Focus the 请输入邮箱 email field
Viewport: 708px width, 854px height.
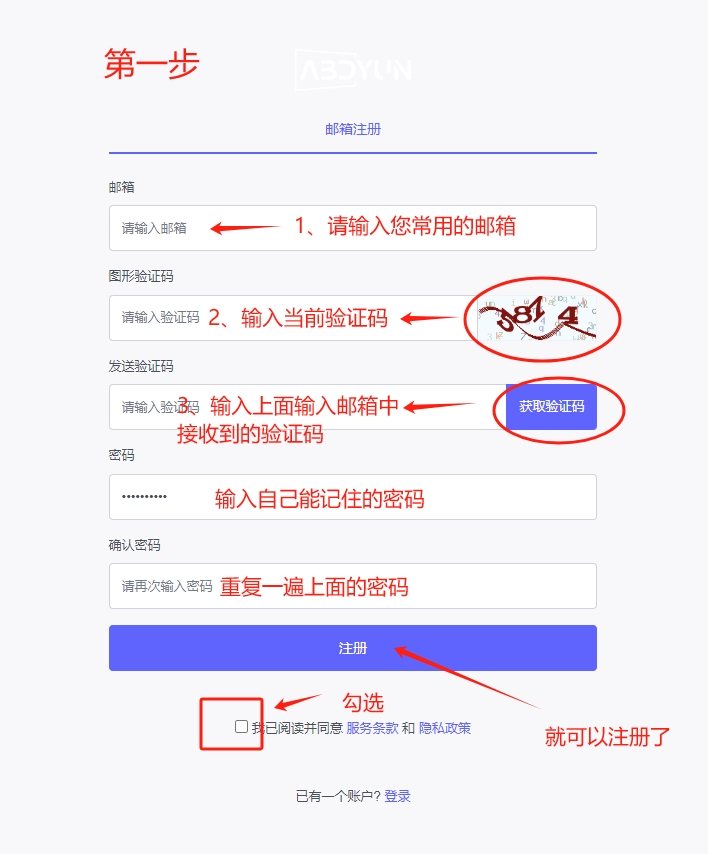pos(353,228)
